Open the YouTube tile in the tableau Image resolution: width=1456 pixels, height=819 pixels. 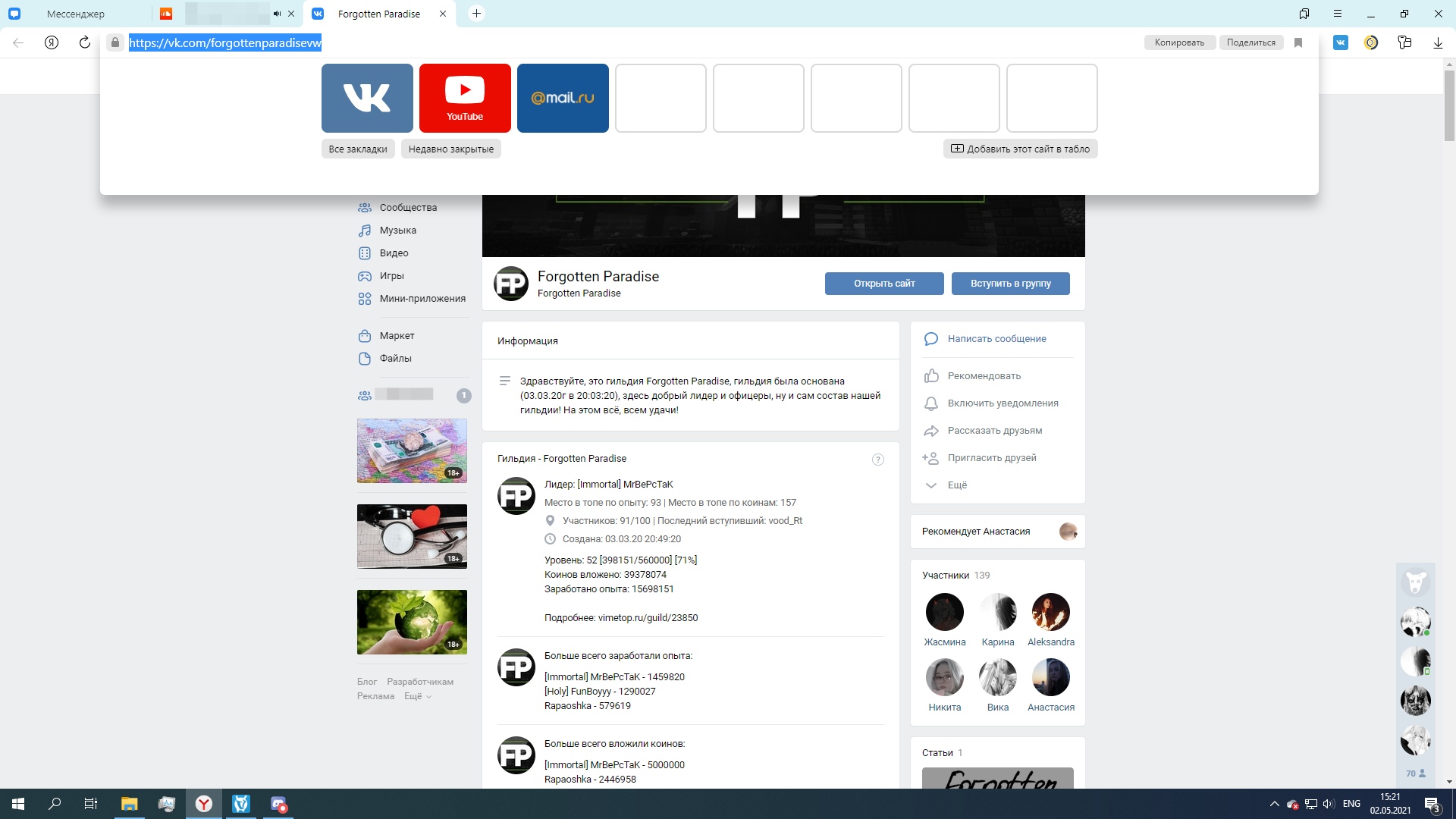(x=465, y=98)
